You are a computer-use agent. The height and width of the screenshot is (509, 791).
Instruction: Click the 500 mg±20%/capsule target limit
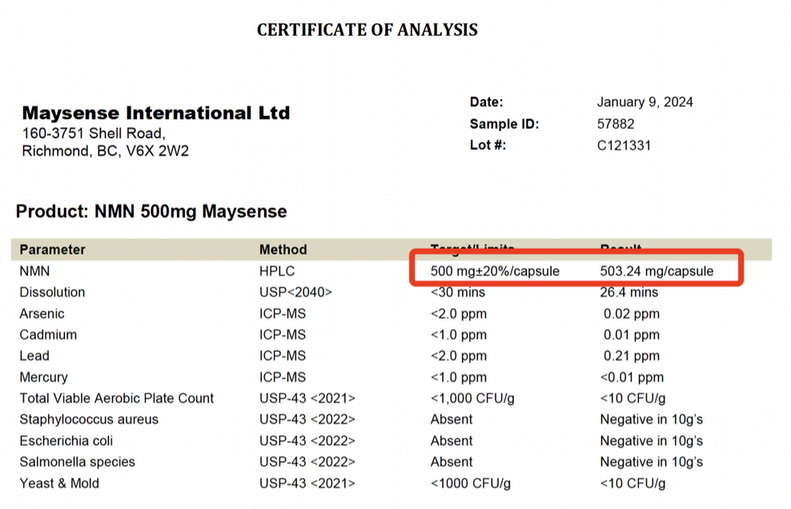[x=495, y=271]
